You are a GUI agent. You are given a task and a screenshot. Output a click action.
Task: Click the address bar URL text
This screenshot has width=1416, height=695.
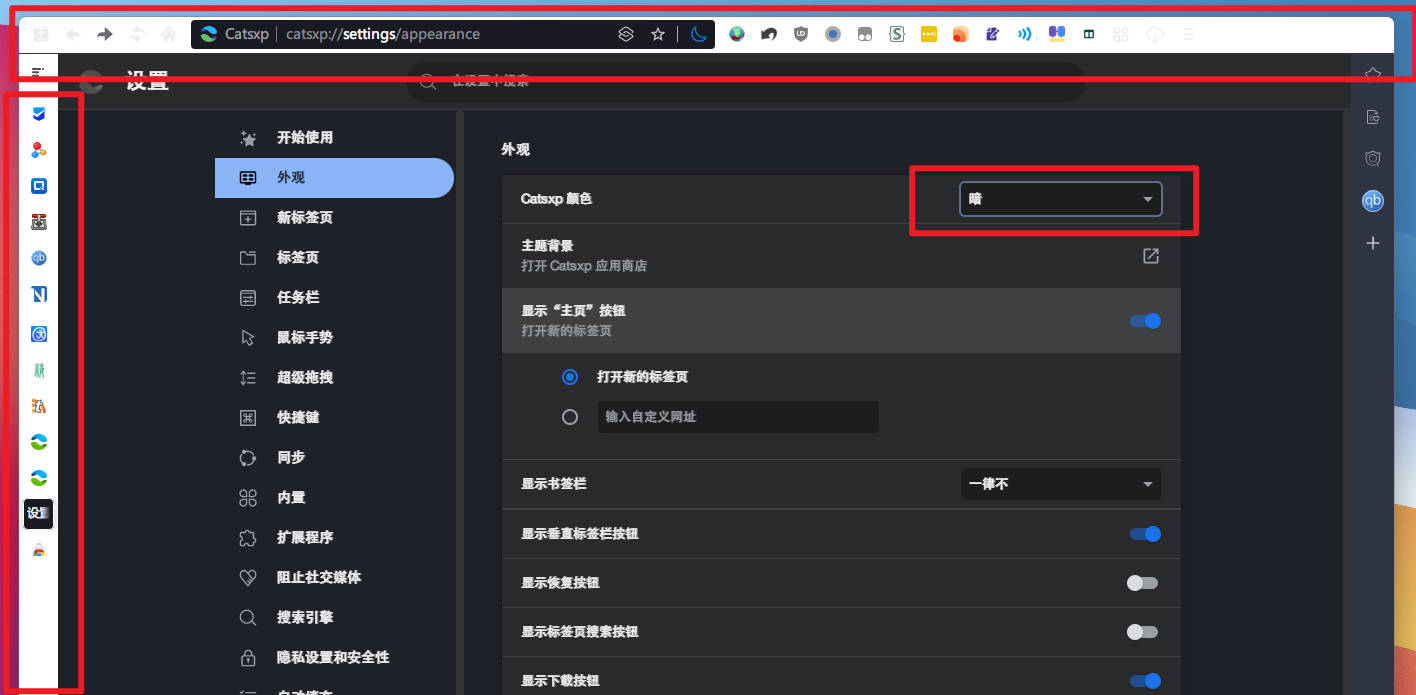(x=383, y=34)
